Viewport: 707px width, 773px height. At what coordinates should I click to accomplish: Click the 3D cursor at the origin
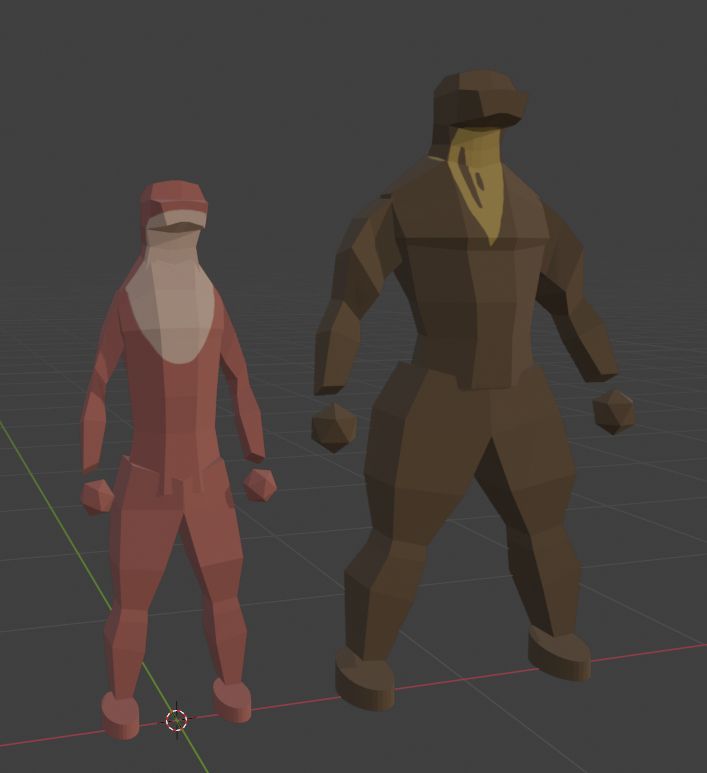click(x=177, y=720)
